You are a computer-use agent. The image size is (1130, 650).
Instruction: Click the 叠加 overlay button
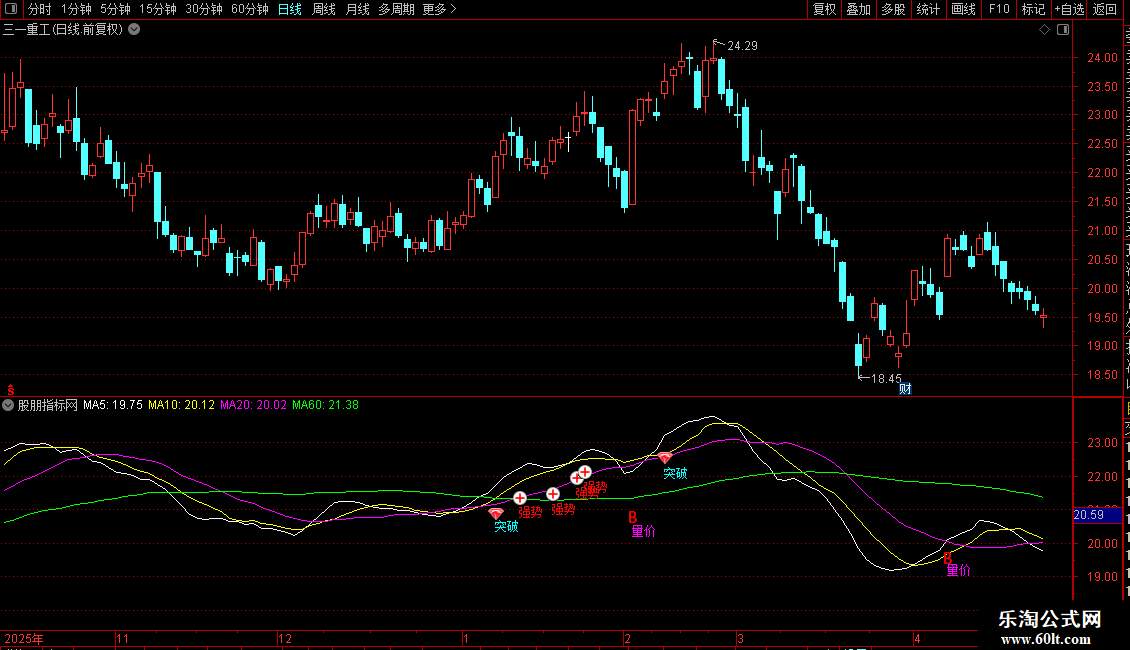click(x=859, y=9)
